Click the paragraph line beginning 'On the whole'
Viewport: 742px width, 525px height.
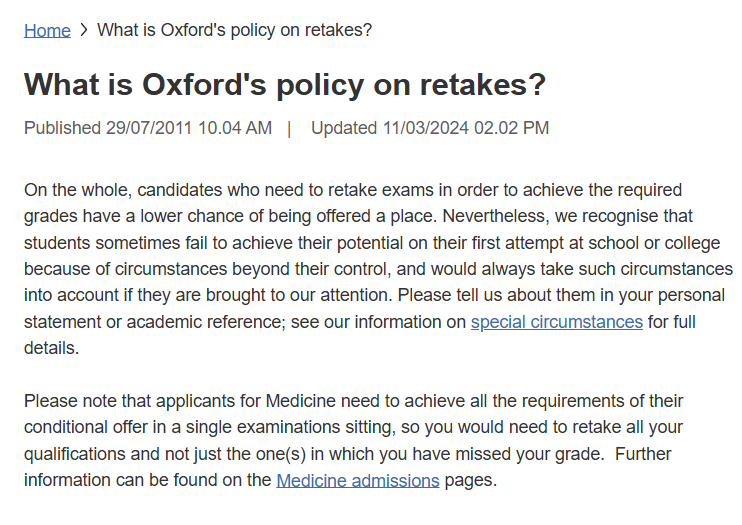(x=353, y=190)
